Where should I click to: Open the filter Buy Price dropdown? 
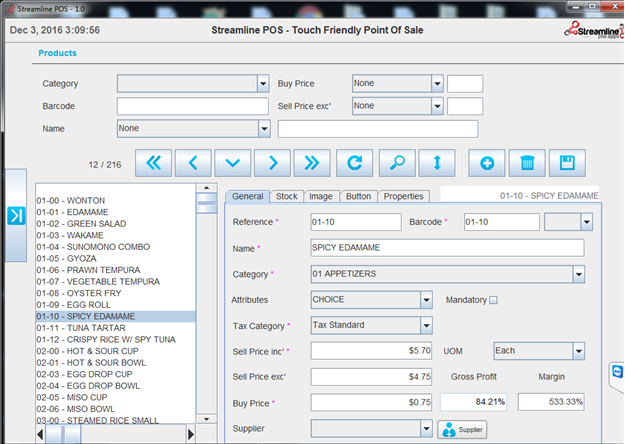pos(437,84)
